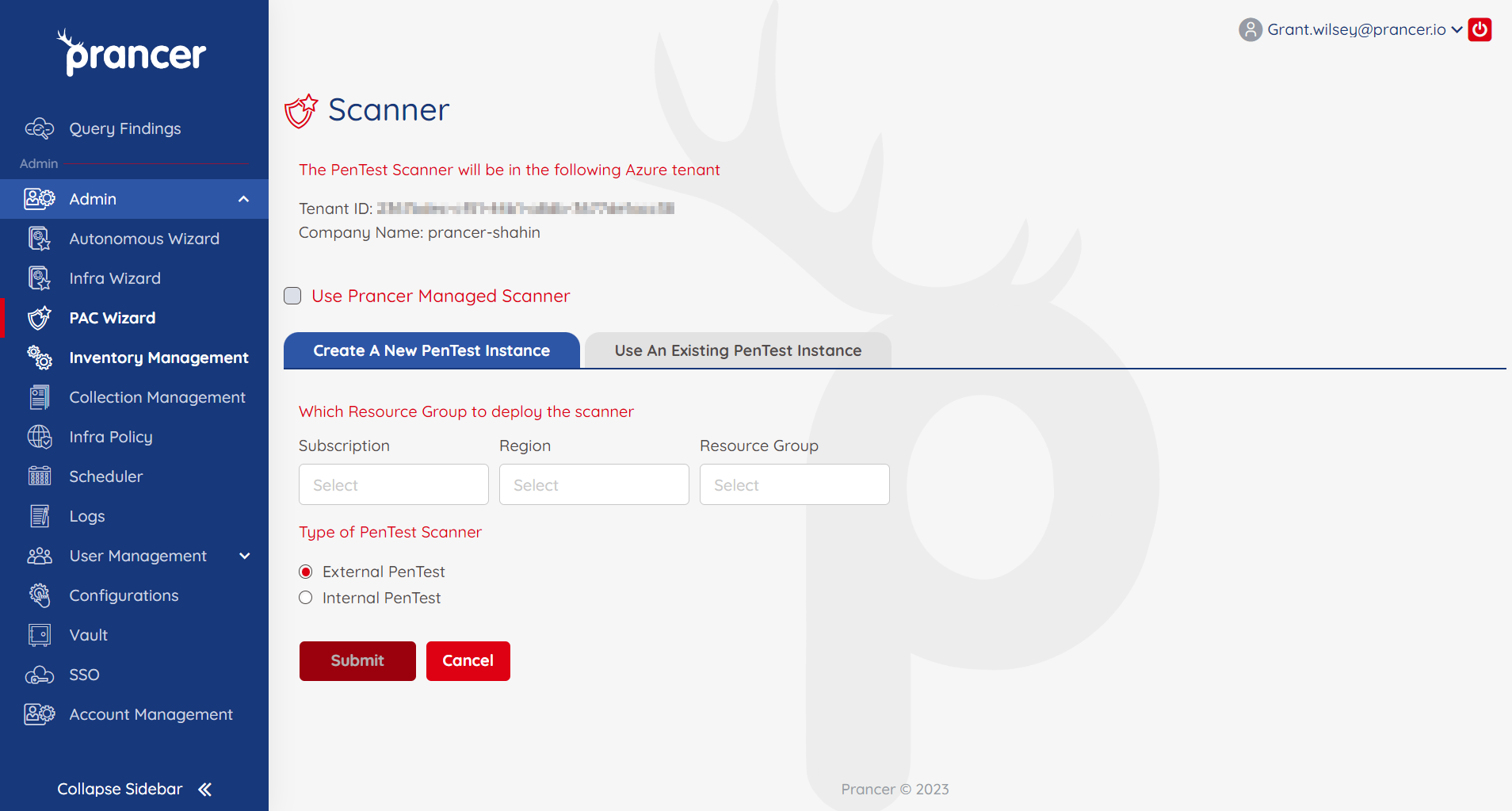Click Collapse Sidebar label
The height and width of the screenshot is (811, 1512).
click(120, 789)
